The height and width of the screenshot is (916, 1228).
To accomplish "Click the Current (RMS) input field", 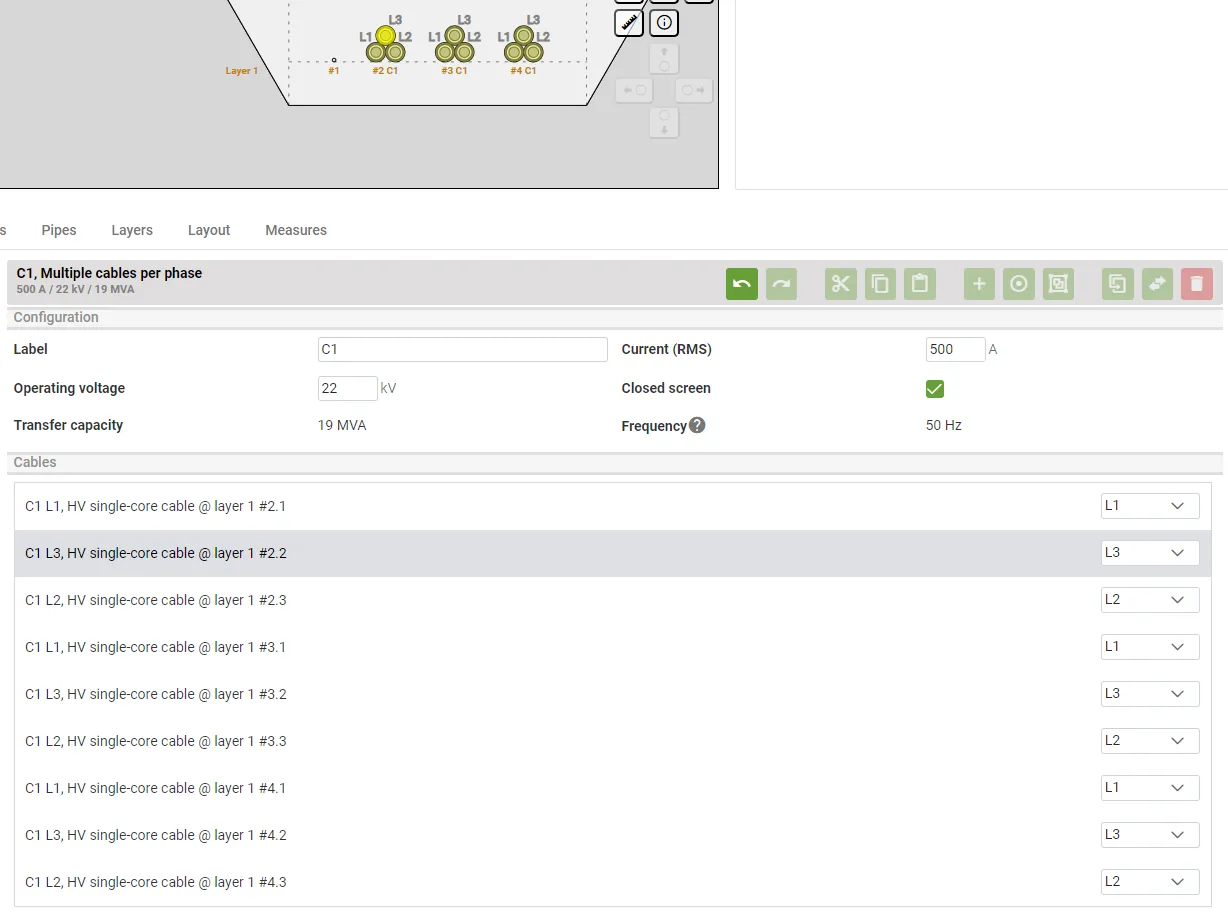I will pyautogui.click(x=955, y=350).
